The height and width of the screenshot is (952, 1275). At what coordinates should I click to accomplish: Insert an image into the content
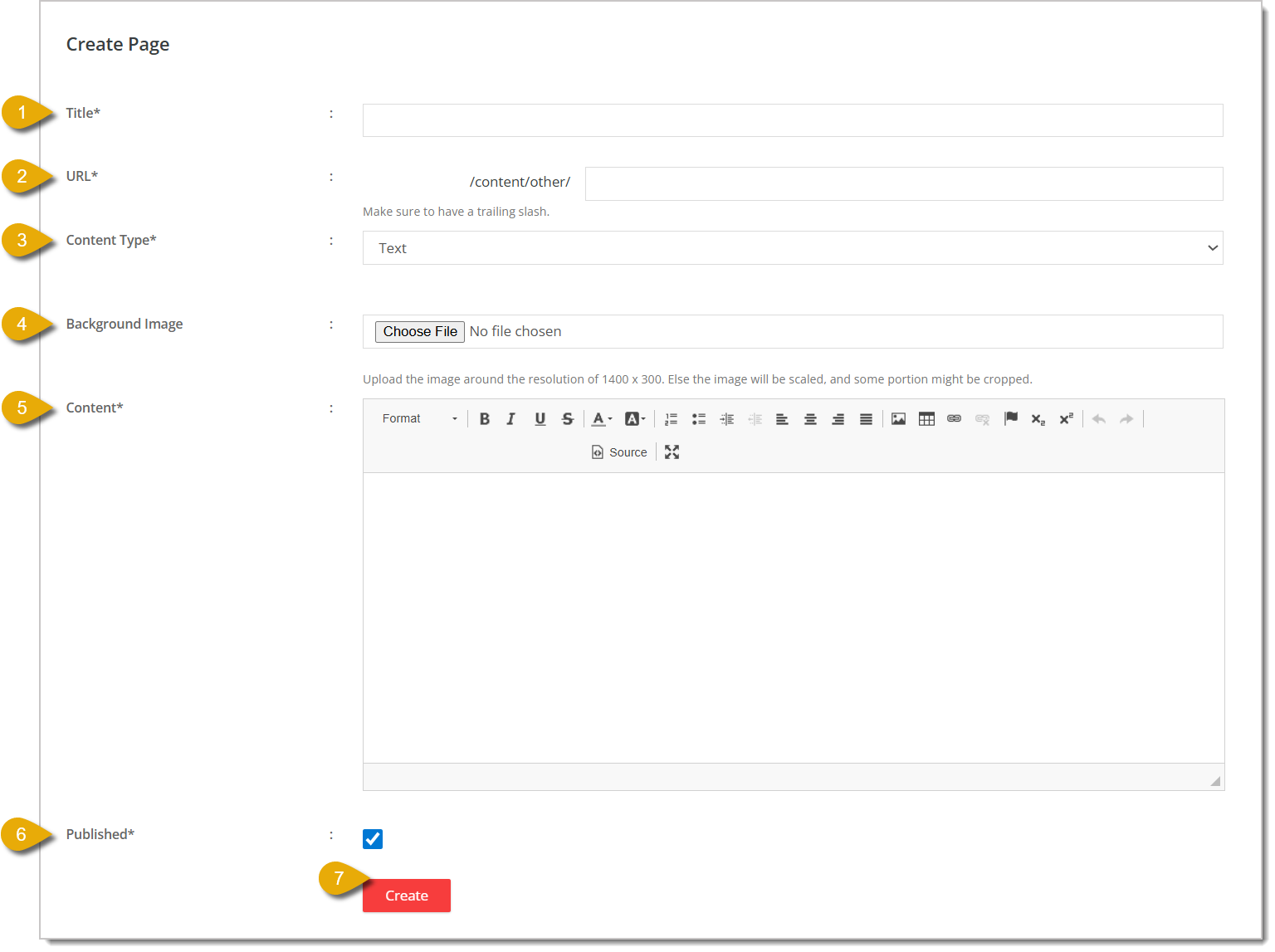pyautogui.click(x=898, y=419)
